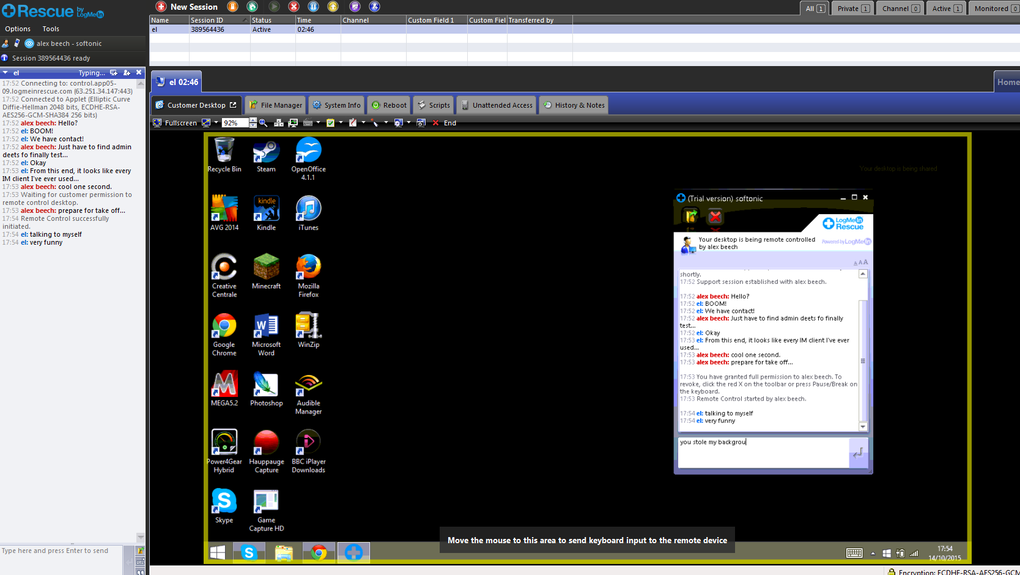
Task: Toggle the Private sessions filter
Action: click(853, 8)
